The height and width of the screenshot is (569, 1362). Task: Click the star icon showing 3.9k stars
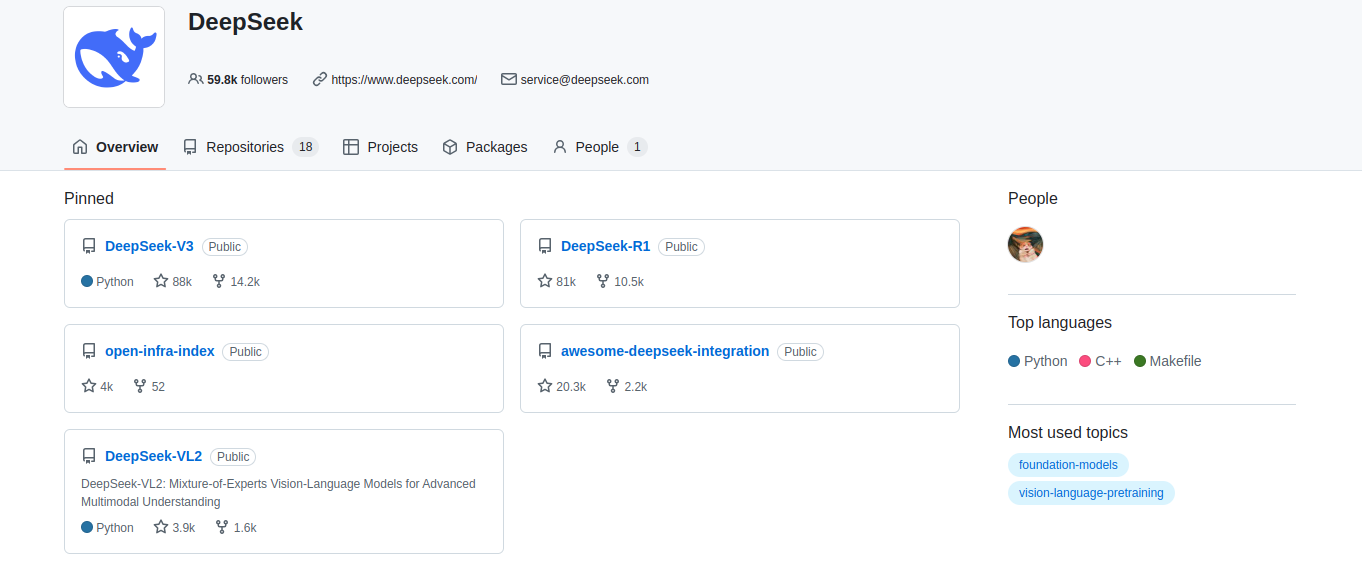(161, 527)
